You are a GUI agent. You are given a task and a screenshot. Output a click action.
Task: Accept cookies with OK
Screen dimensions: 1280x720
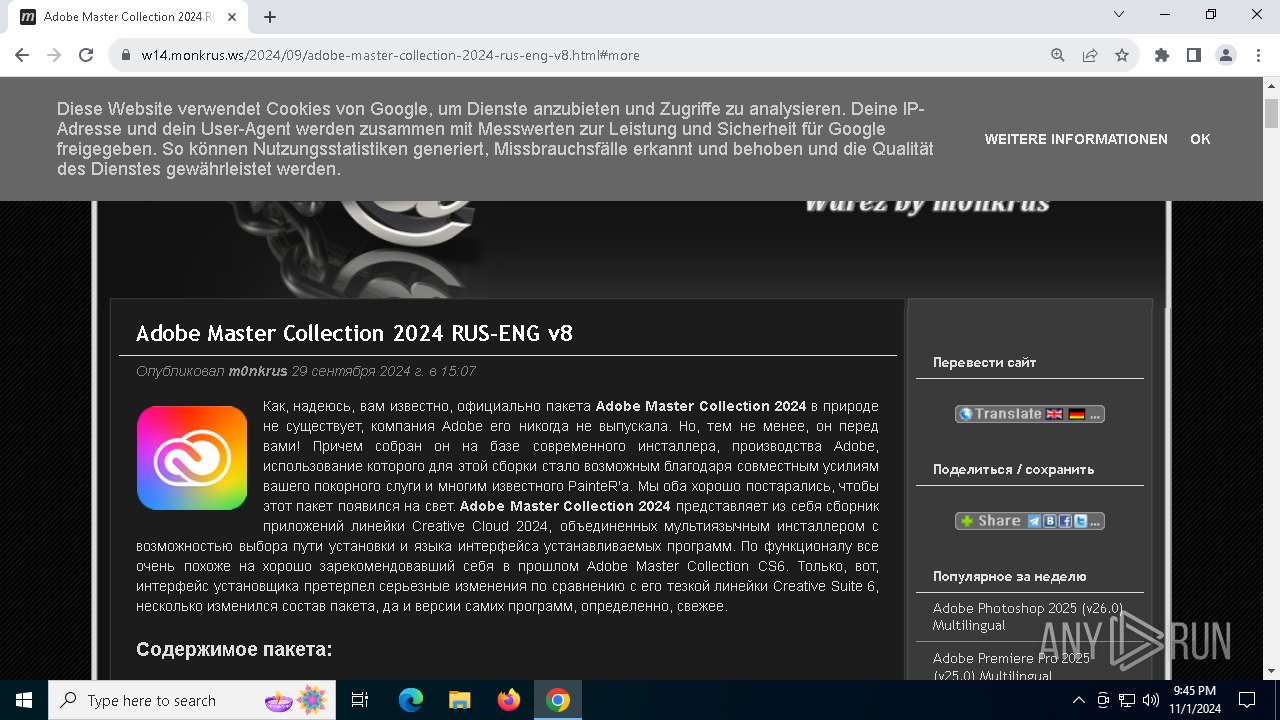[1200, 139]
